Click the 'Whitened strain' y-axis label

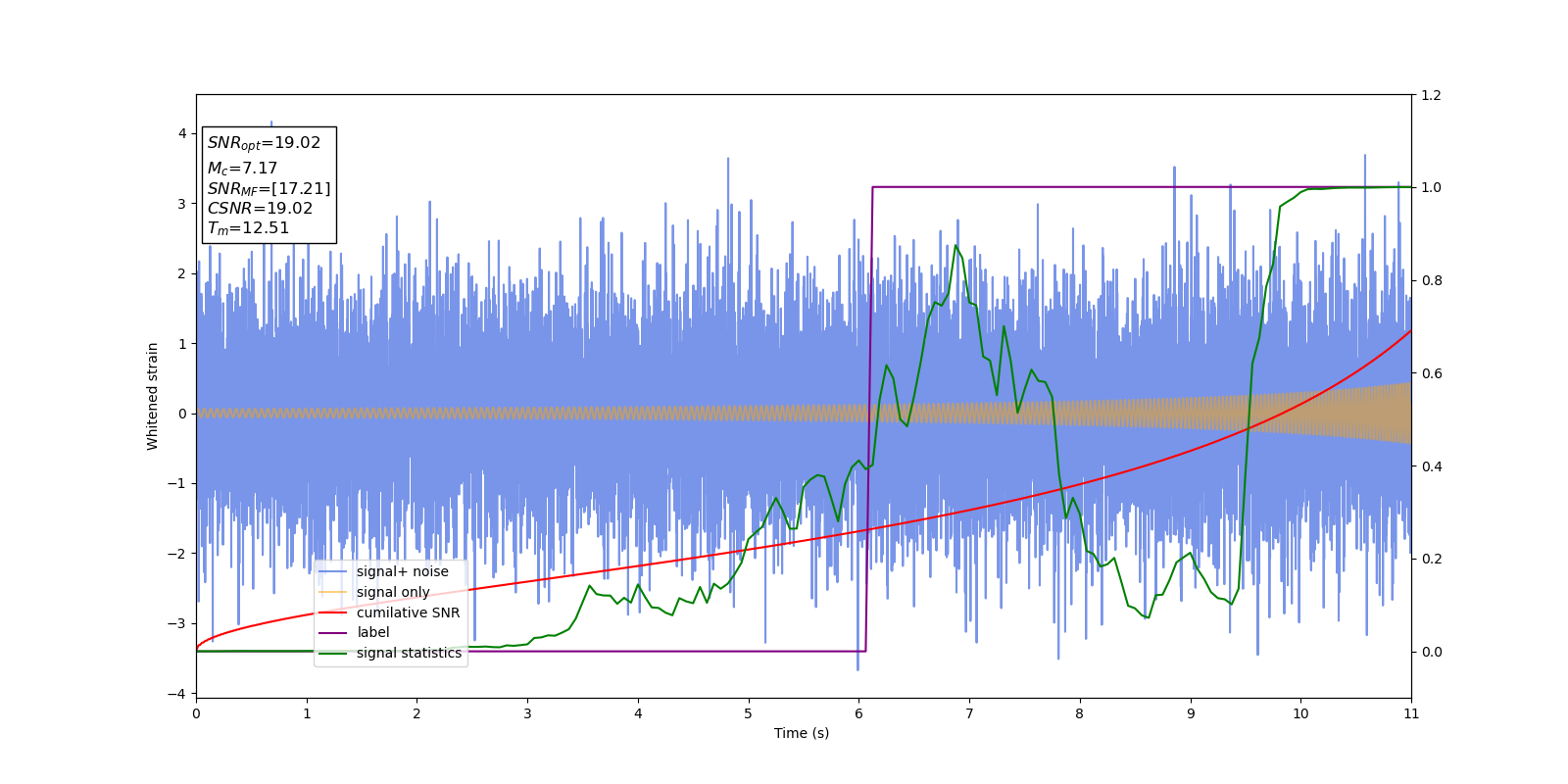coord(153,396)
